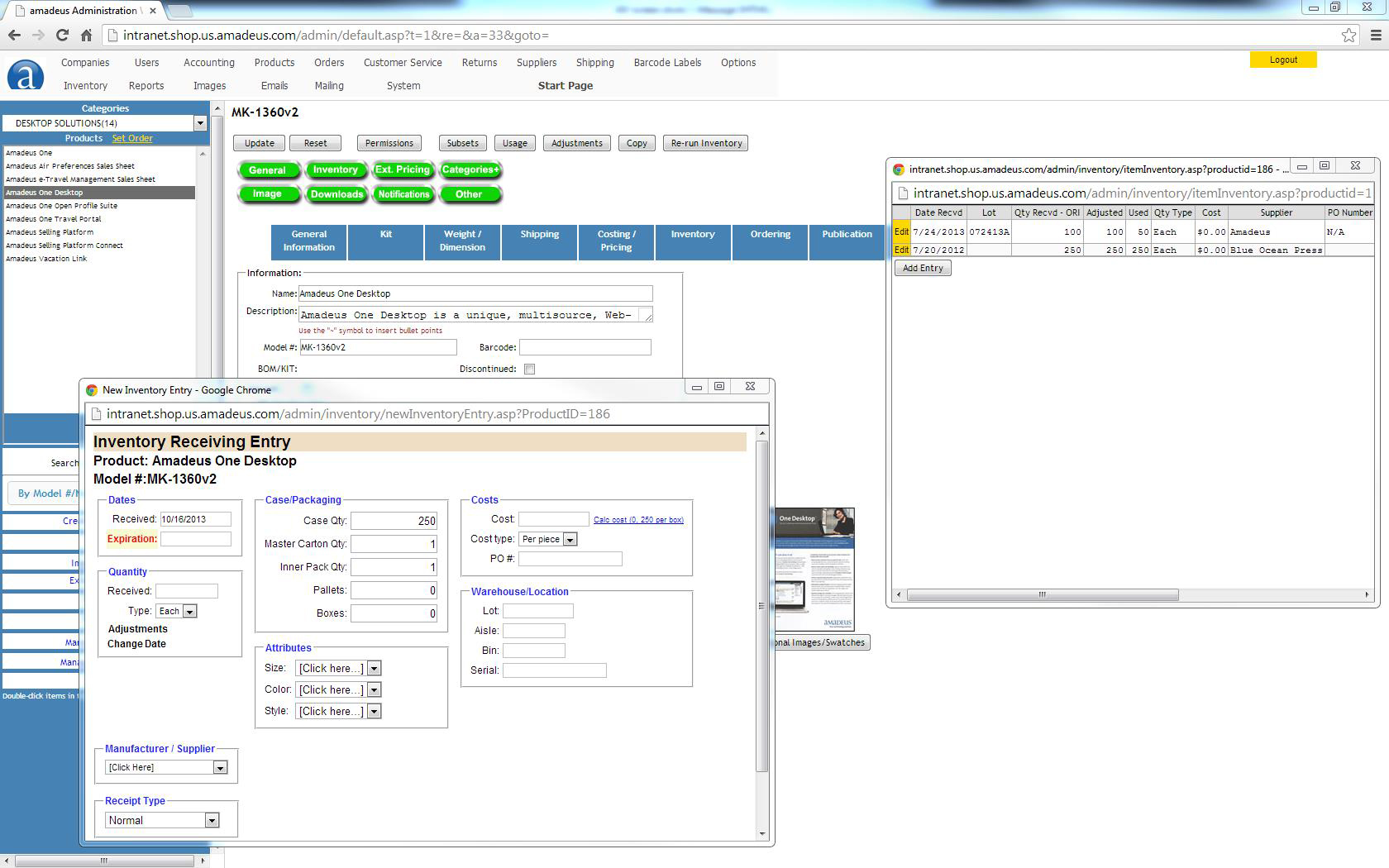Switch to the Kit tab

385,241
